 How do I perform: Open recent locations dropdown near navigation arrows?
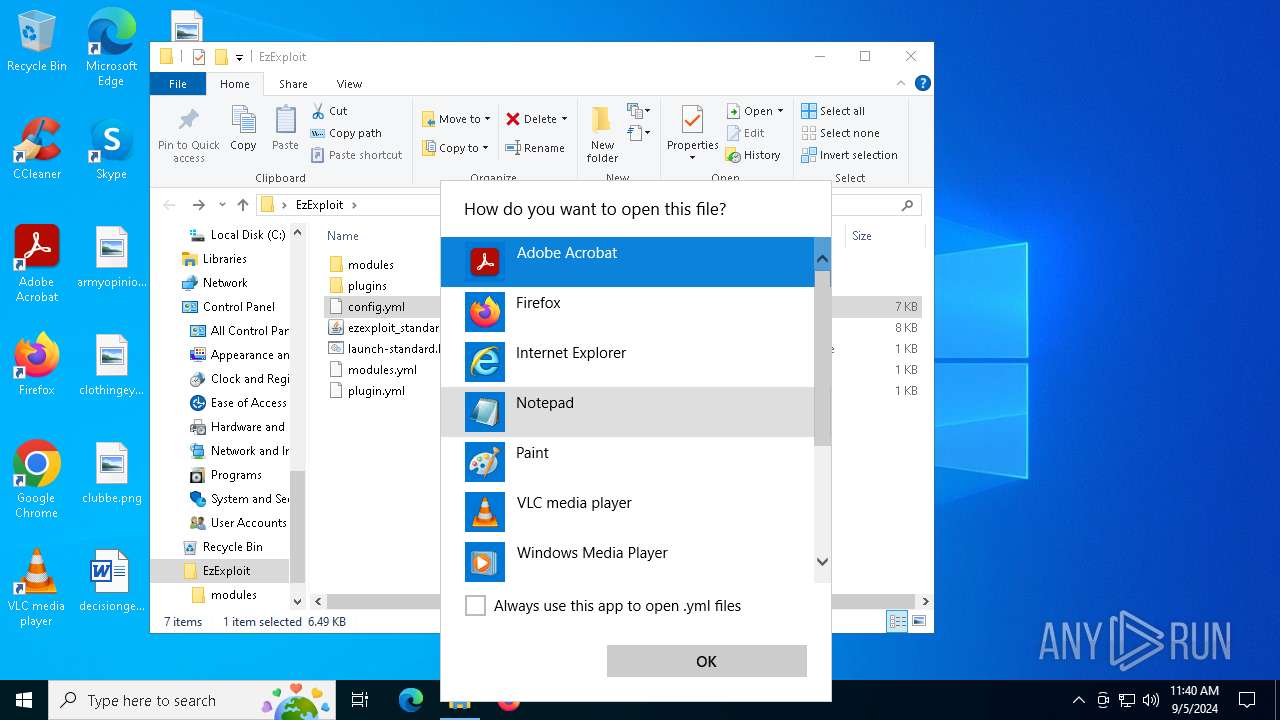tap(222, 205)
